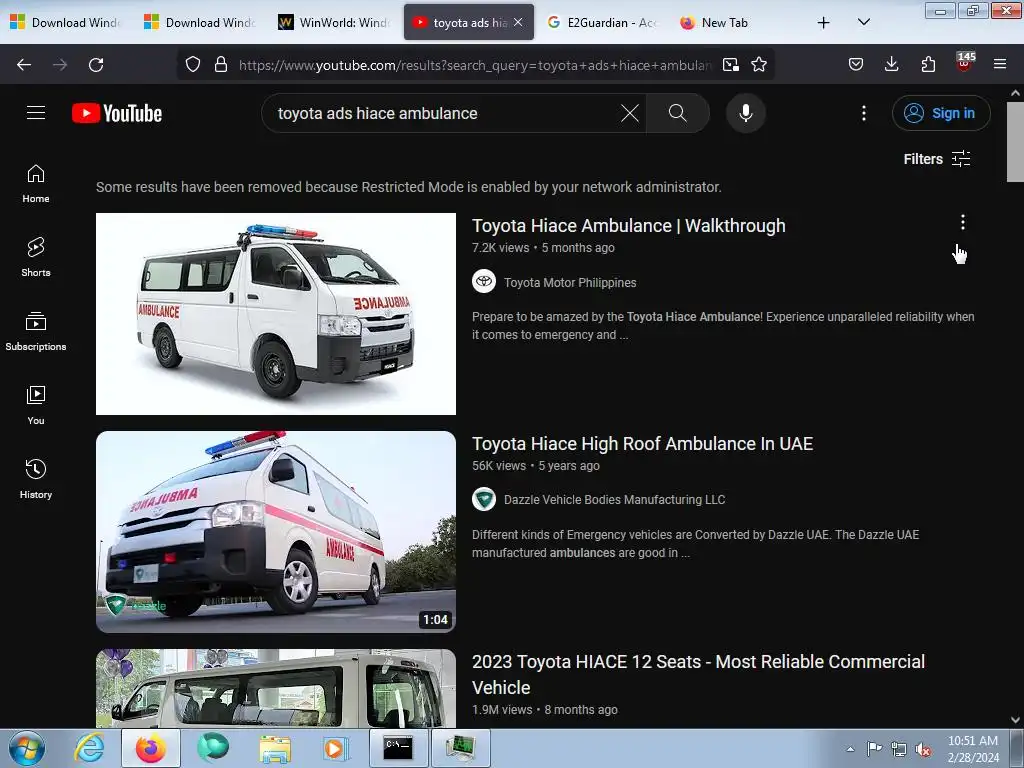Open Toyota Hiace High Roof Ambulance title
Image resolution: width=1024 pixels, height=768 pixels.
coord(642,444)
